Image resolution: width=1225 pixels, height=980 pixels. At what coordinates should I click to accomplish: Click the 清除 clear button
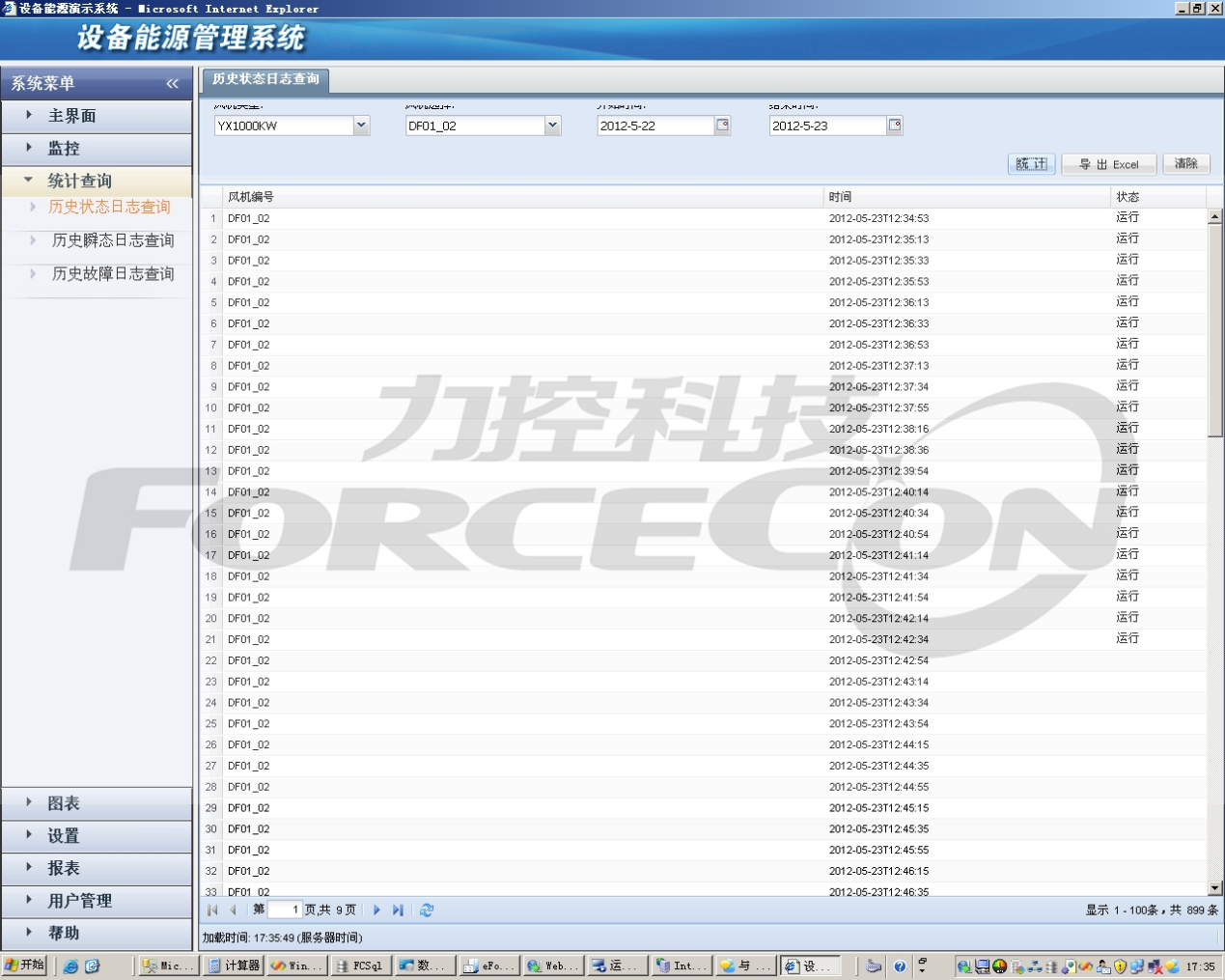pyautogui.click(x=1186, y=164)
